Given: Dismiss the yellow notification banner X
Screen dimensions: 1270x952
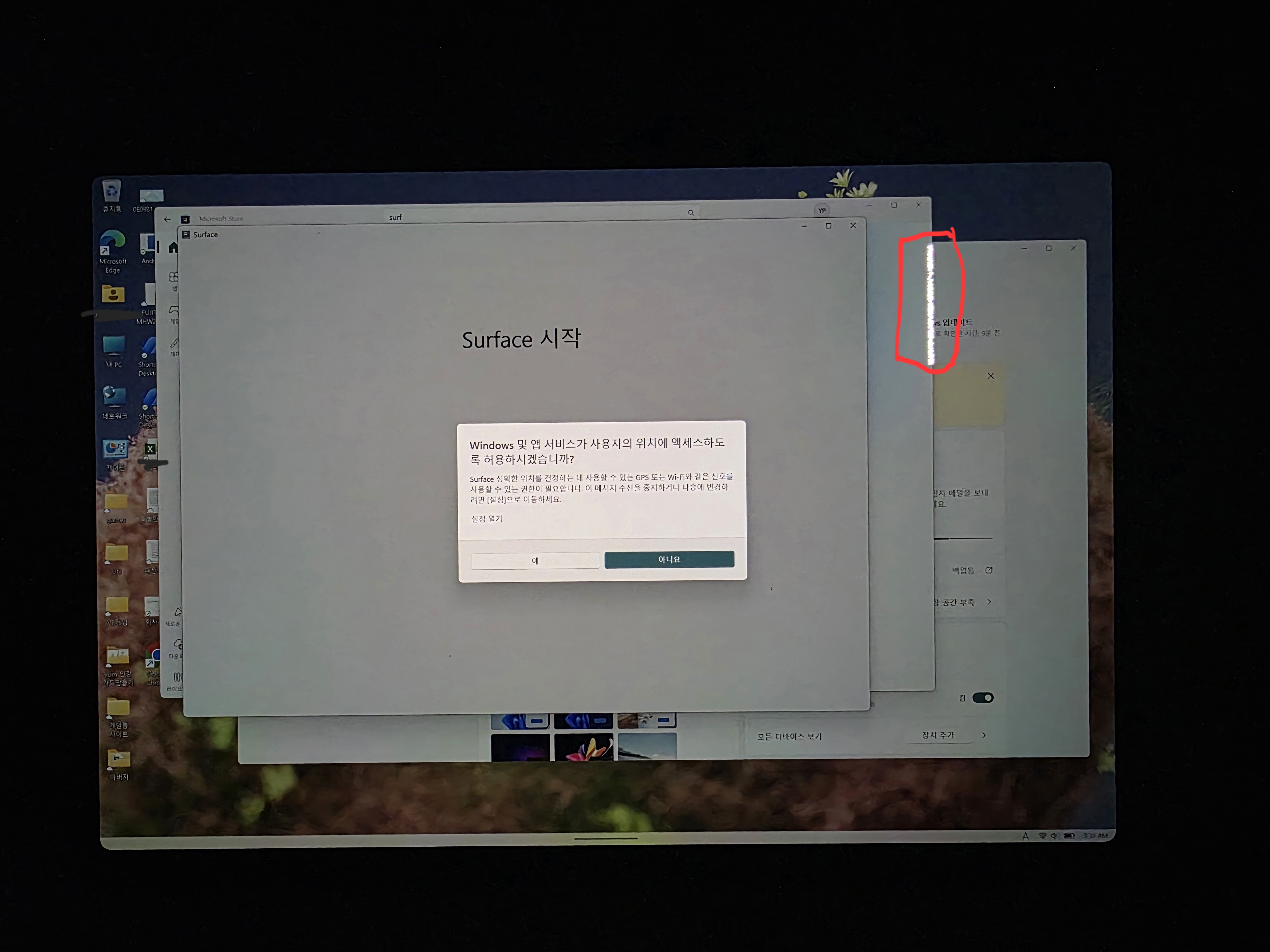Looking at the screenshot, I should click(990, 376).
